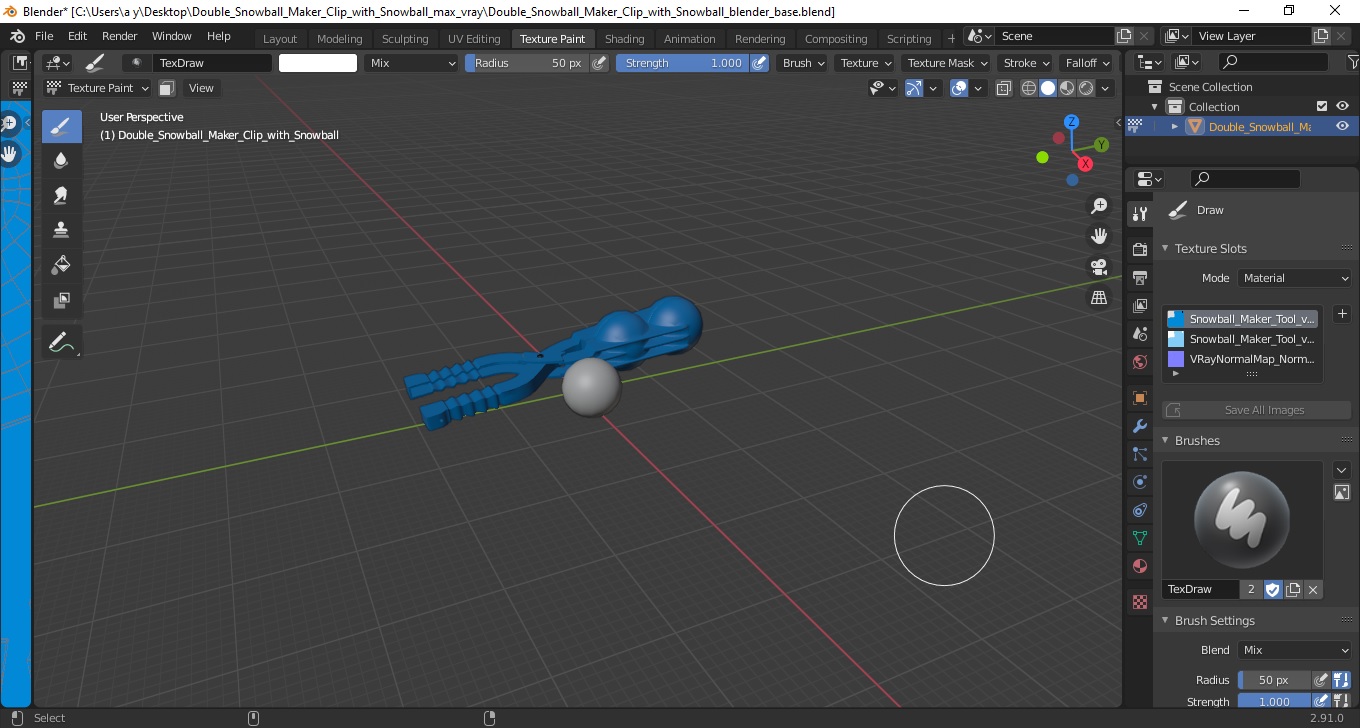The image size is (1360, 728).
Task: Click the viewport zoom magnifier icon
Action: point(1099,205)
